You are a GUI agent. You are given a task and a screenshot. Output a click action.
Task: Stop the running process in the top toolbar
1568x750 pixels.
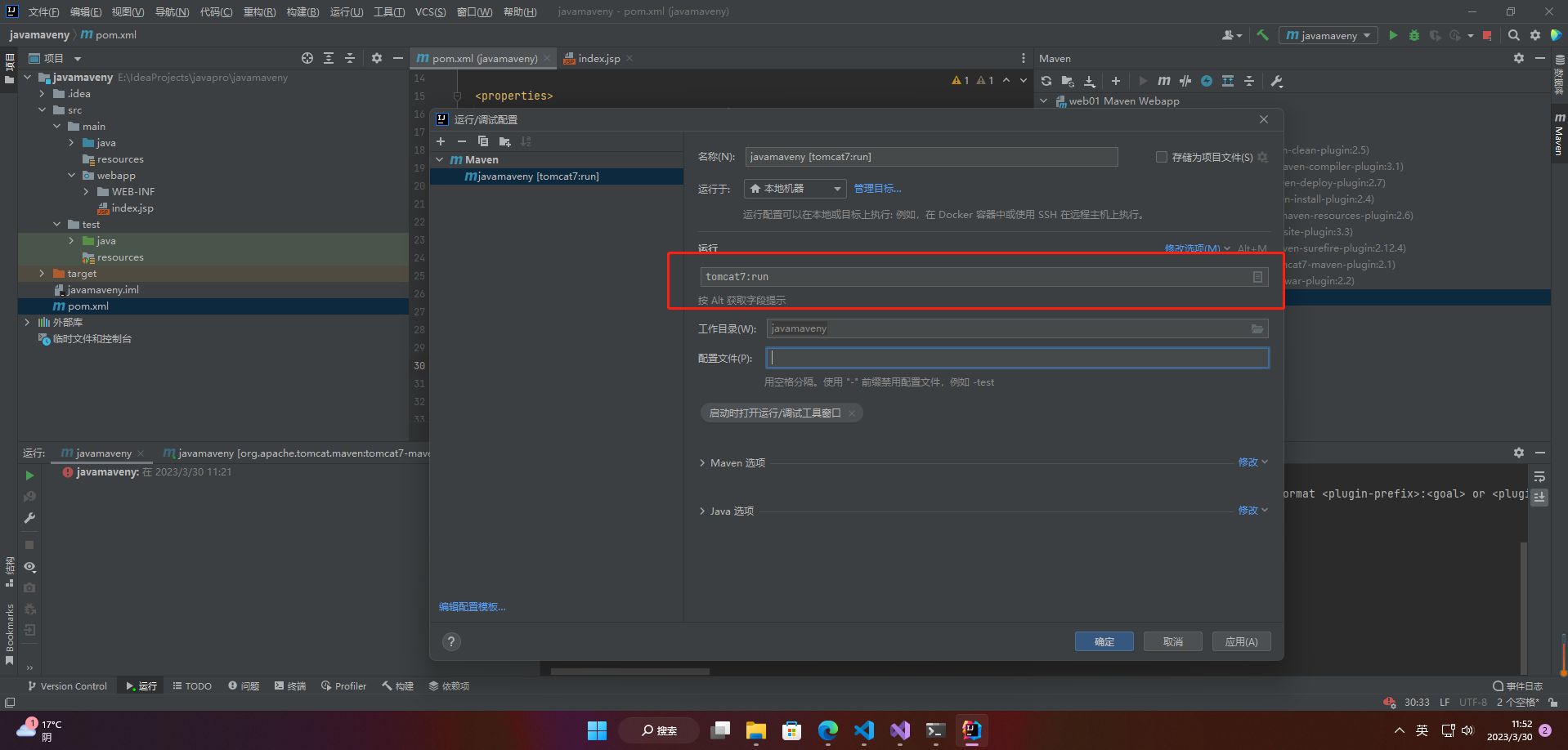tap(1487, 35)
